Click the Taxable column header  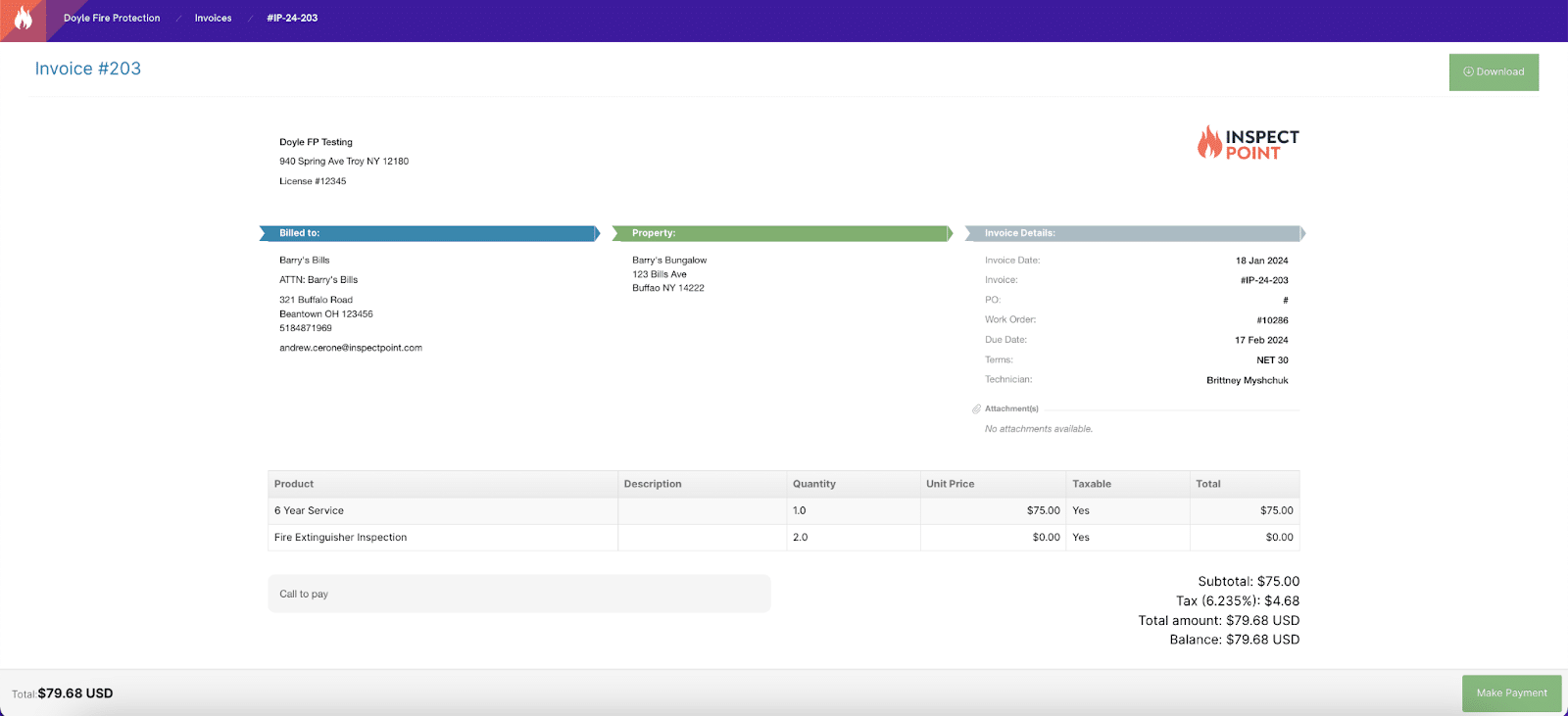[1091, 484]
